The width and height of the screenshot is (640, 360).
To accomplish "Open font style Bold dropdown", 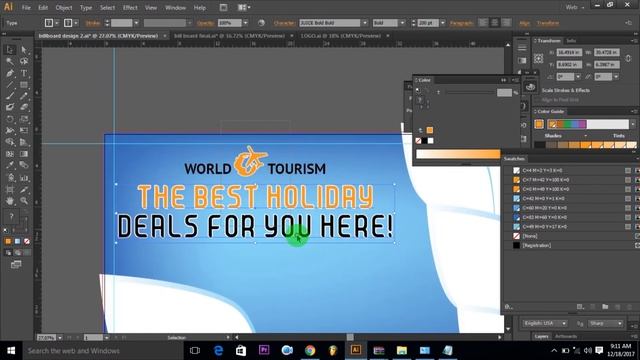I will (402, 23).
